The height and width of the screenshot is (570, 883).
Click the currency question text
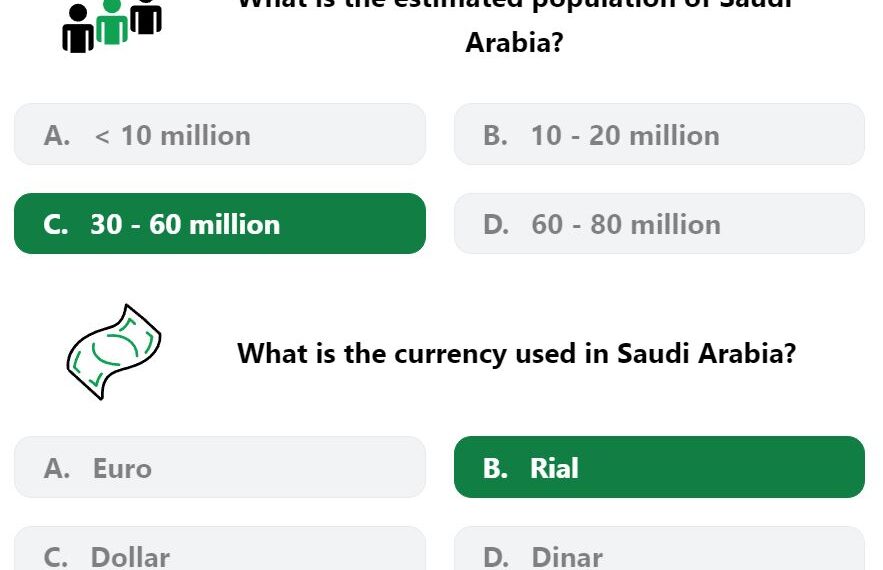tap(516, 354)
